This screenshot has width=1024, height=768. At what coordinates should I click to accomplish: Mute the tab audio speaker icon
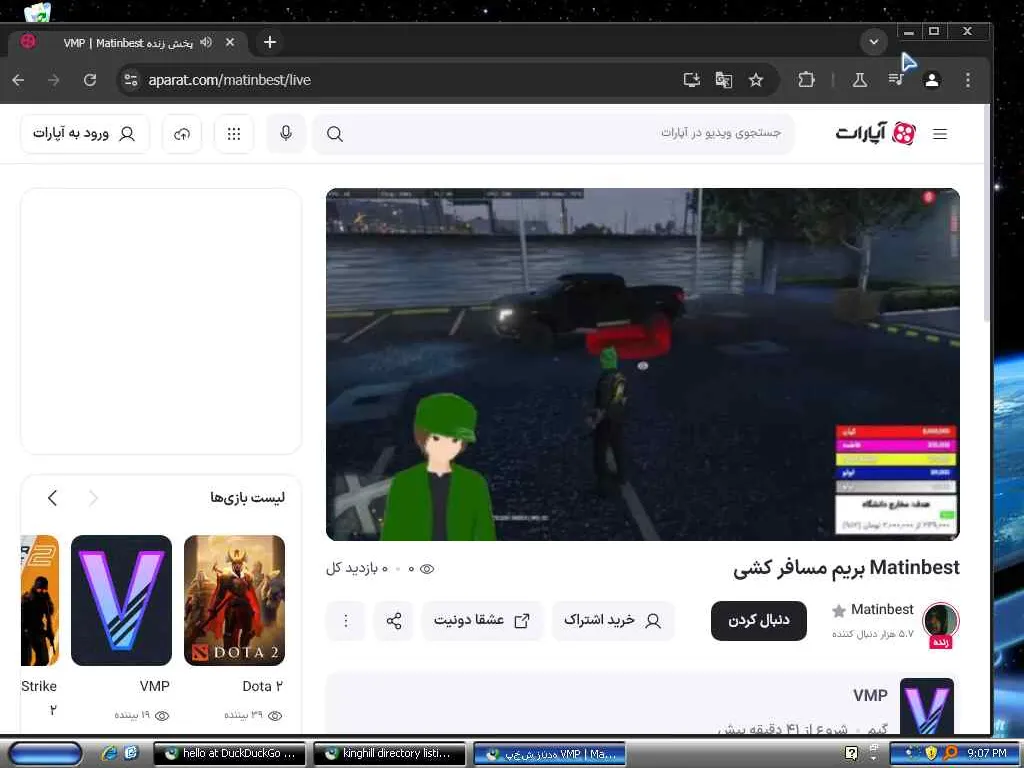[x=206, y=42]
